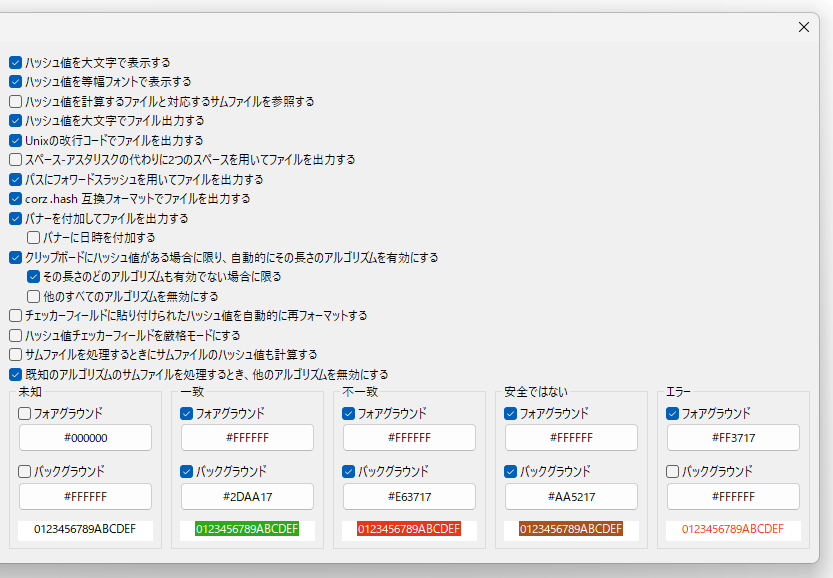Viewport: 833px width, 578px height.
Task: Click the #000000 foreground color field under 未知
Action: (x=84, y=437)
